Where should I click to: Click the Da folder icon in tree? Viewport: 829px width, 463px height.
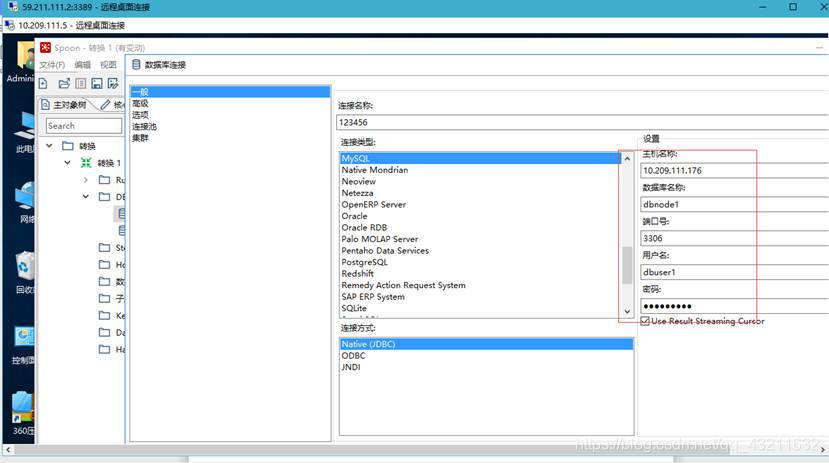point(105,332)
